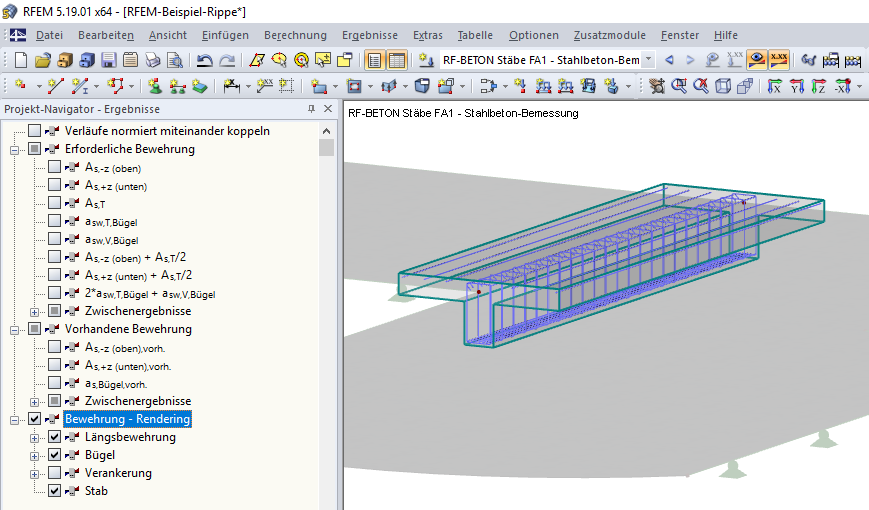Click the Save floppy disk icon
This screenshot has height=510, width=869.
click(x=109, y=60)
